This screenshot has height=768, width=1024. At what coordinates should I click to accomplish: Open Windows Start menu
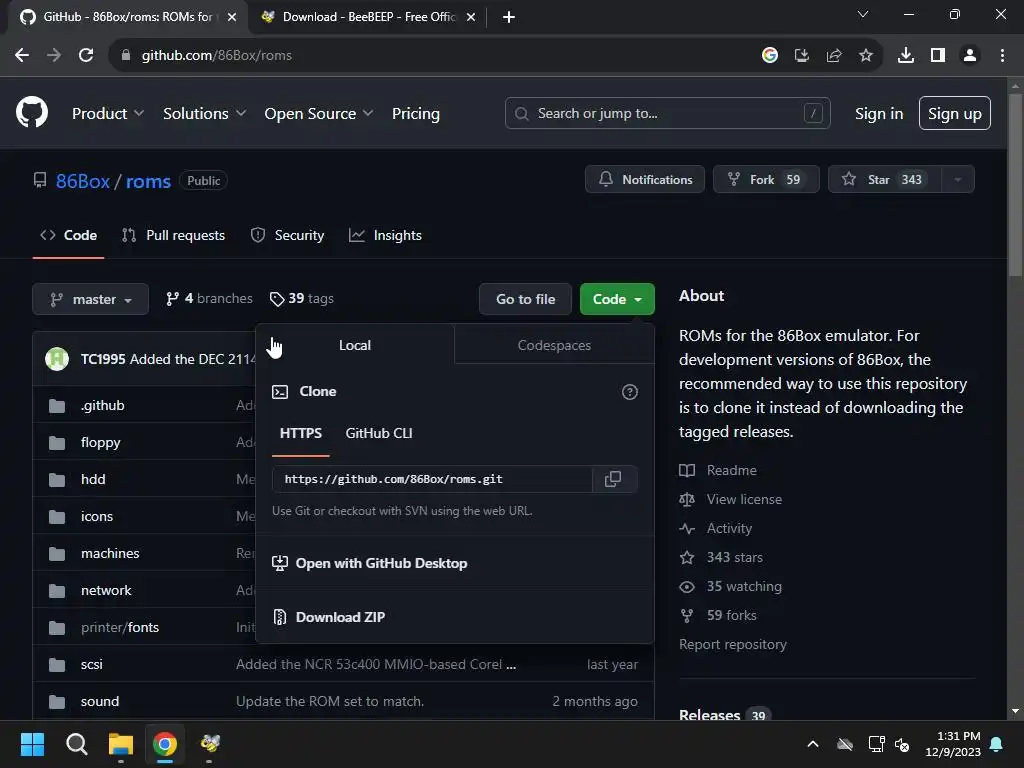tap(32, 744)
